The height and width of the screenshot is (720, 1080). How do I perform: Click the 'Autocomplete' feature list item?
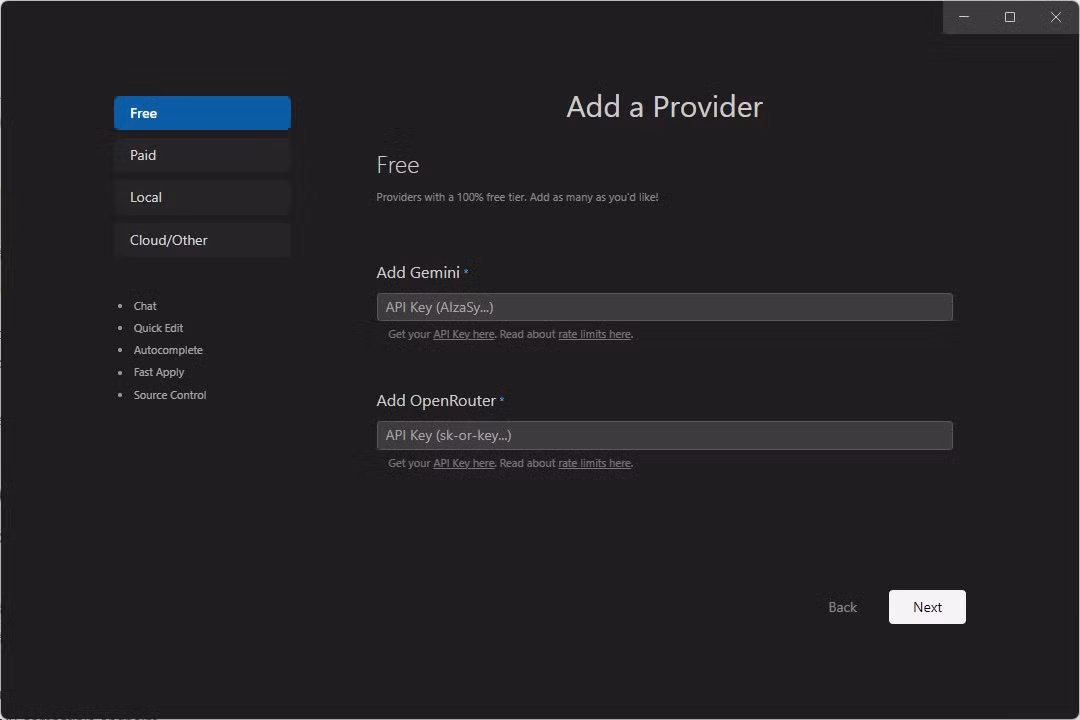tap(168, 350)
